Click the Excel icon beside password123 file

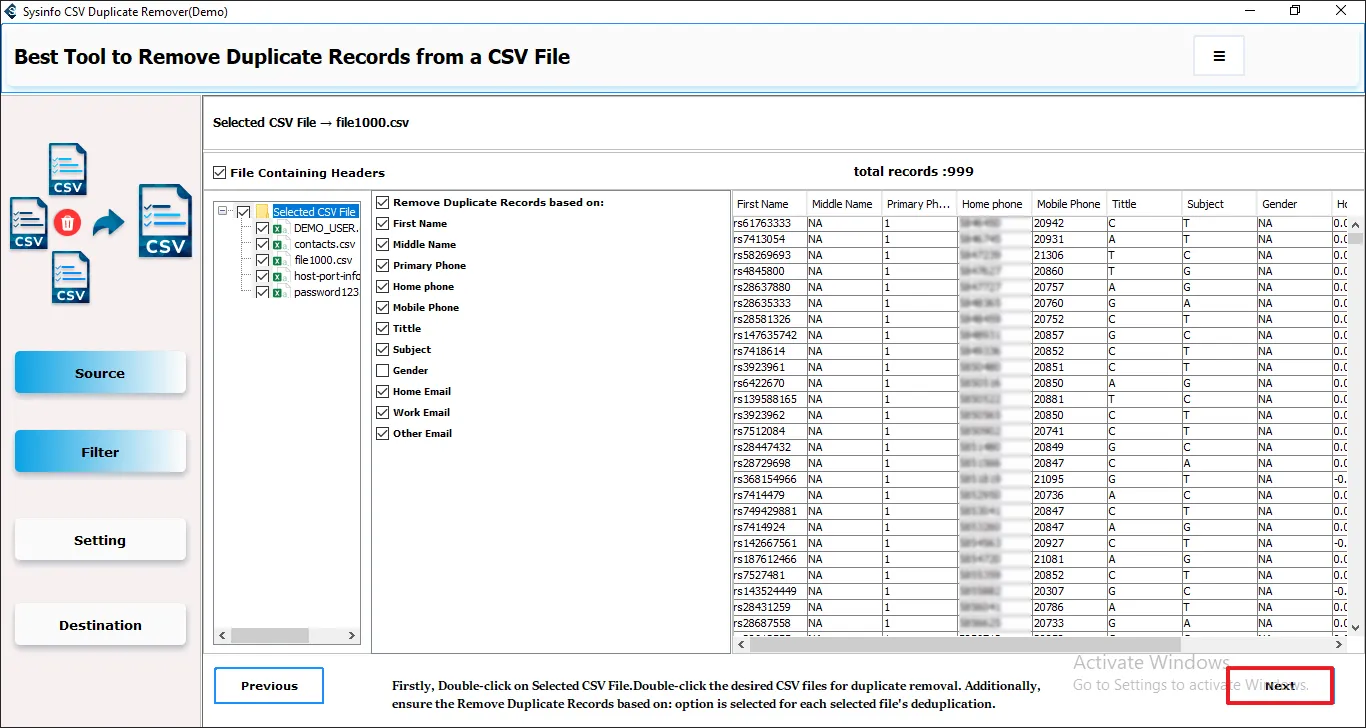[280, 292]
